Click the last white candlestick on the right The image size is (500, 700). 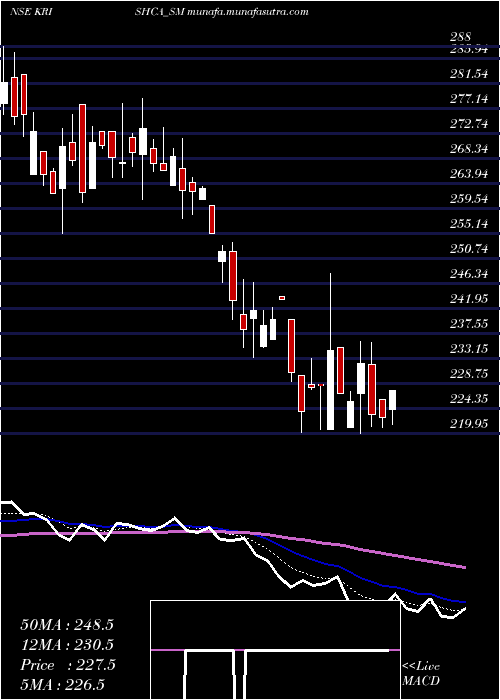pos(393,400)
